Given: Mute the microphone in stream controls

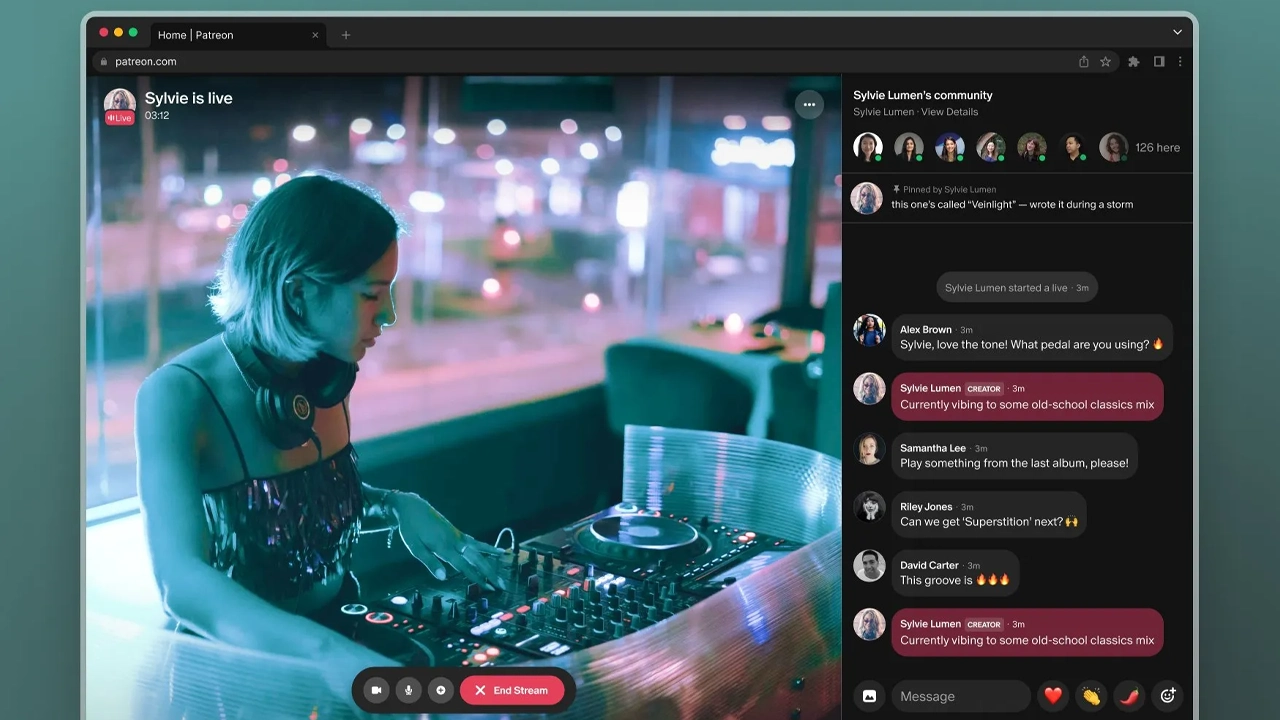Looking at the screenshot, I should (x=408, y=690).
